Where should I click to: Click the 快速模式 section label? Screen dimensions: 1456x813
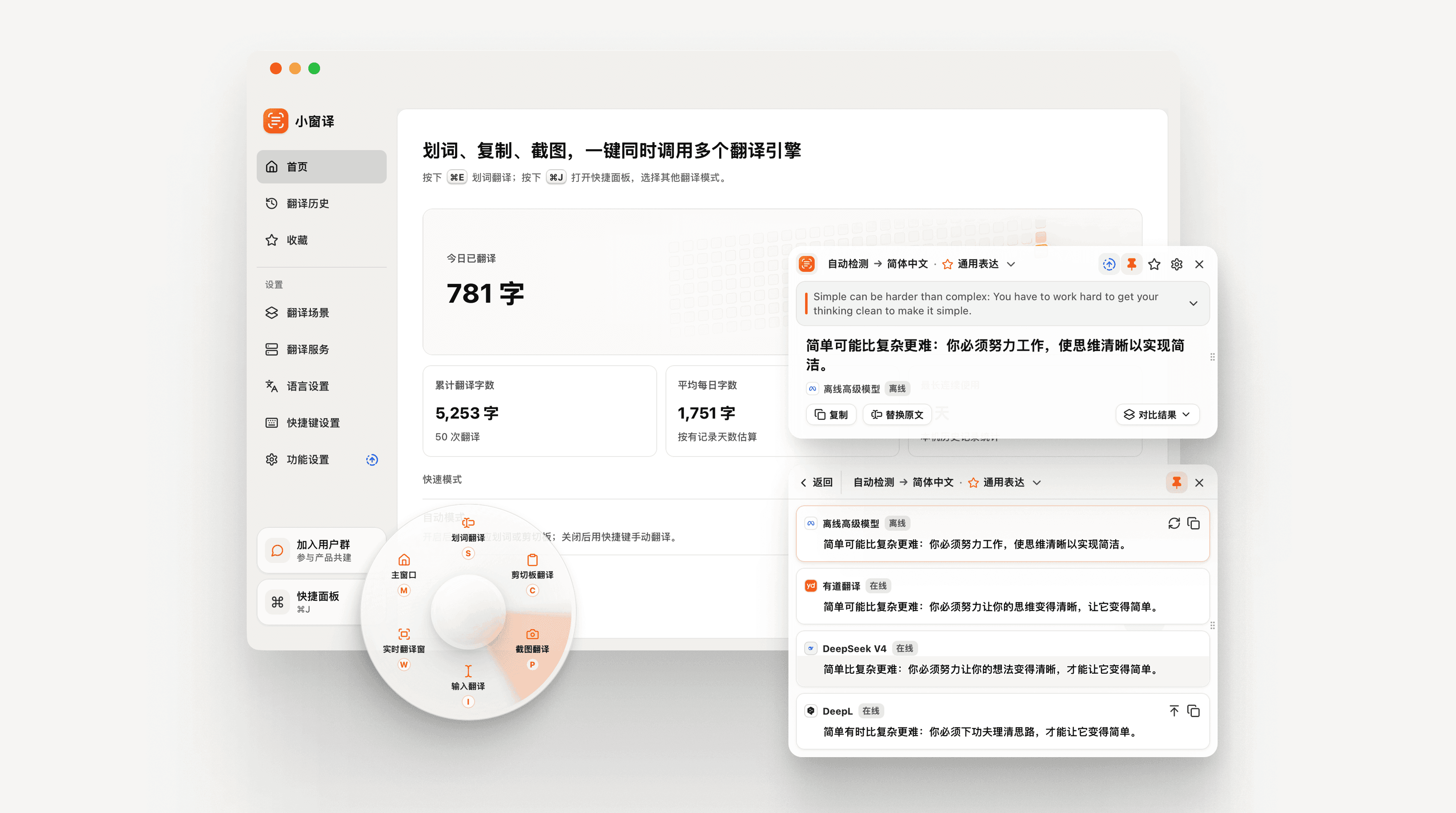(x=442, y=479)
